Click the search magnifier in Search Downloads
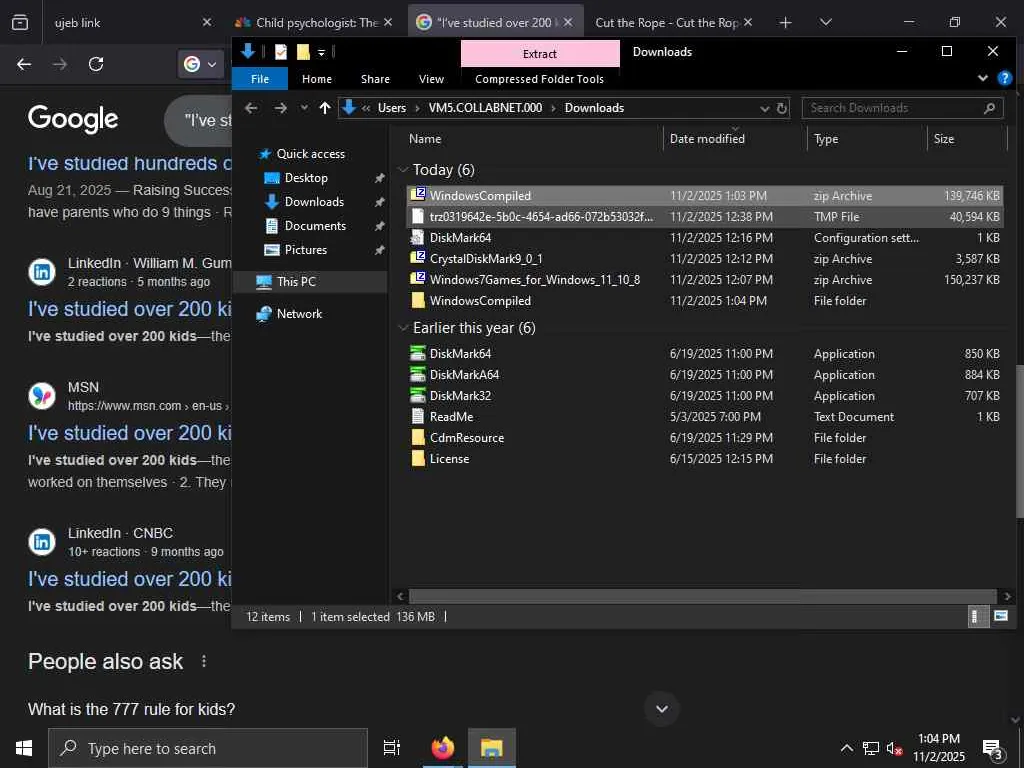The image size is (1024, 768). click(989, 108)
